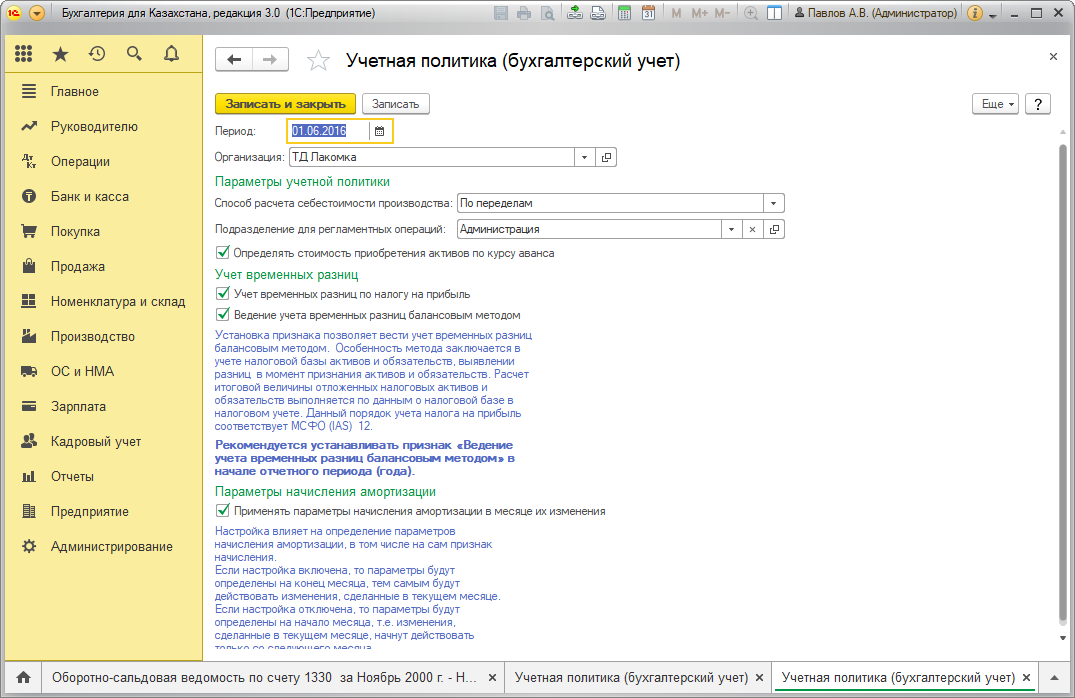Go back with the left arrow

tap(234, 60)
